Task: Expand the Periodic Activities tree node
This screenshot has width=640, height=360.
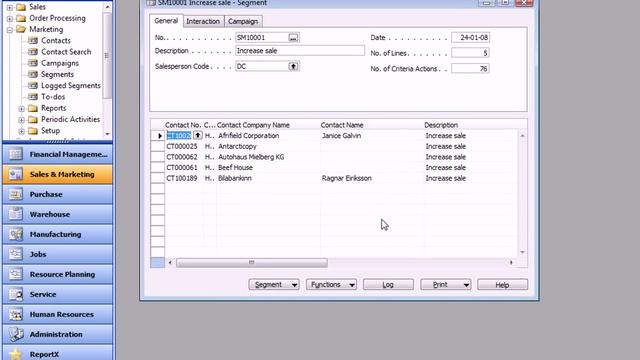Action: 22,120
